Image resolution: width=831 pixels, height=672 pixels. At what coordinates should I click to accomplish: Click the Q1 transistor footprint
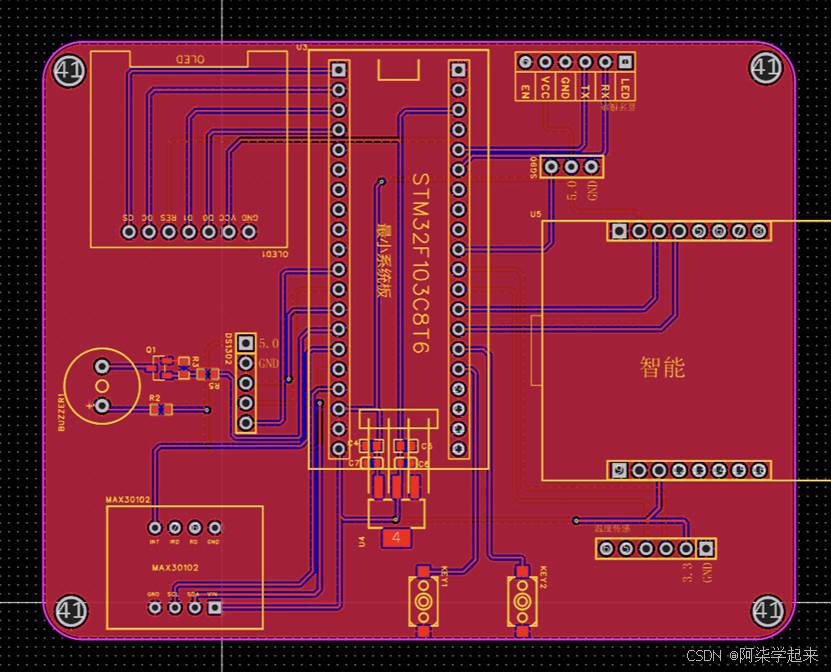pyautogui.click(x=163, y=368)
